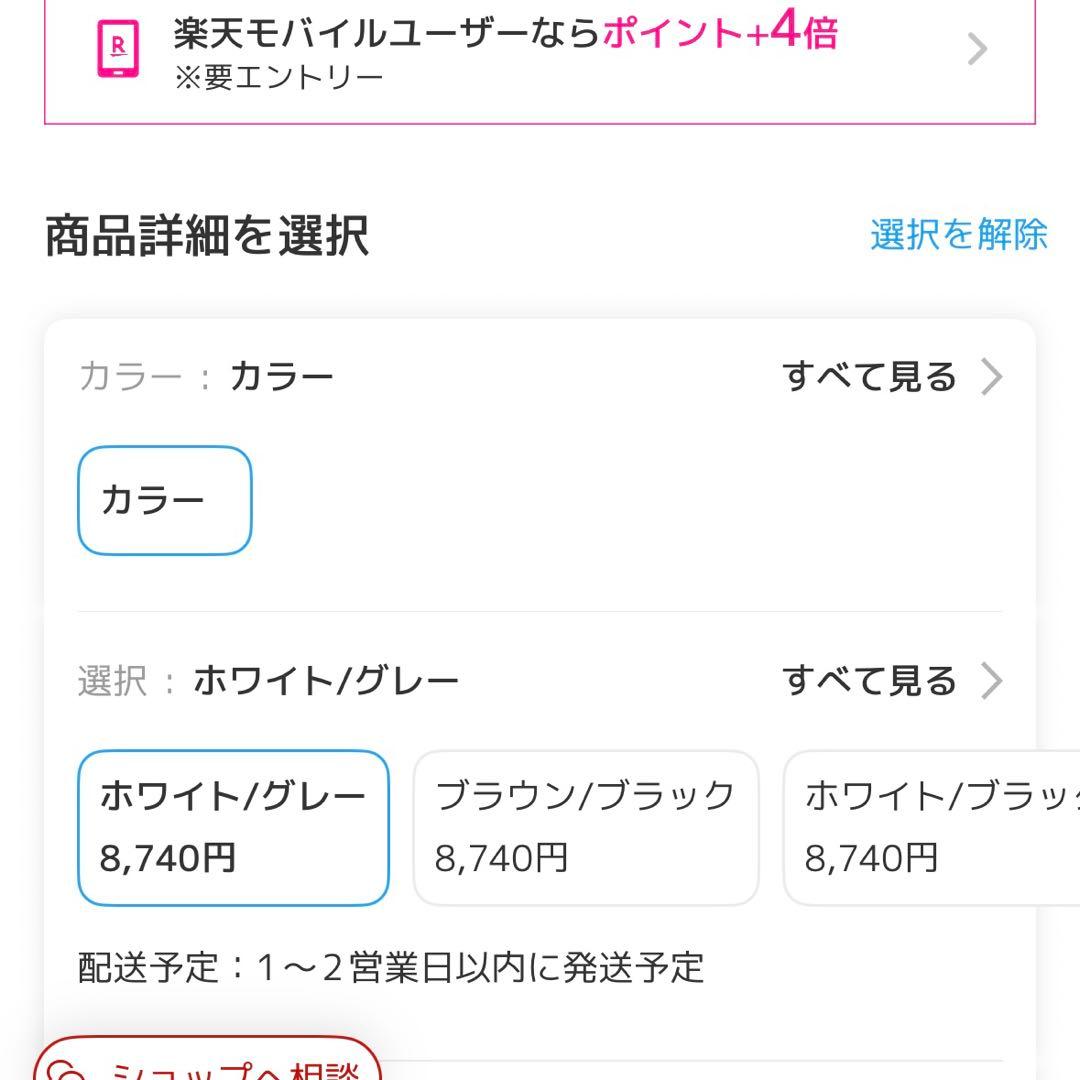Expand すべて見る for the 選択 section
Viewport: 1080px width, 1080px height.
(x=870, y=681)
